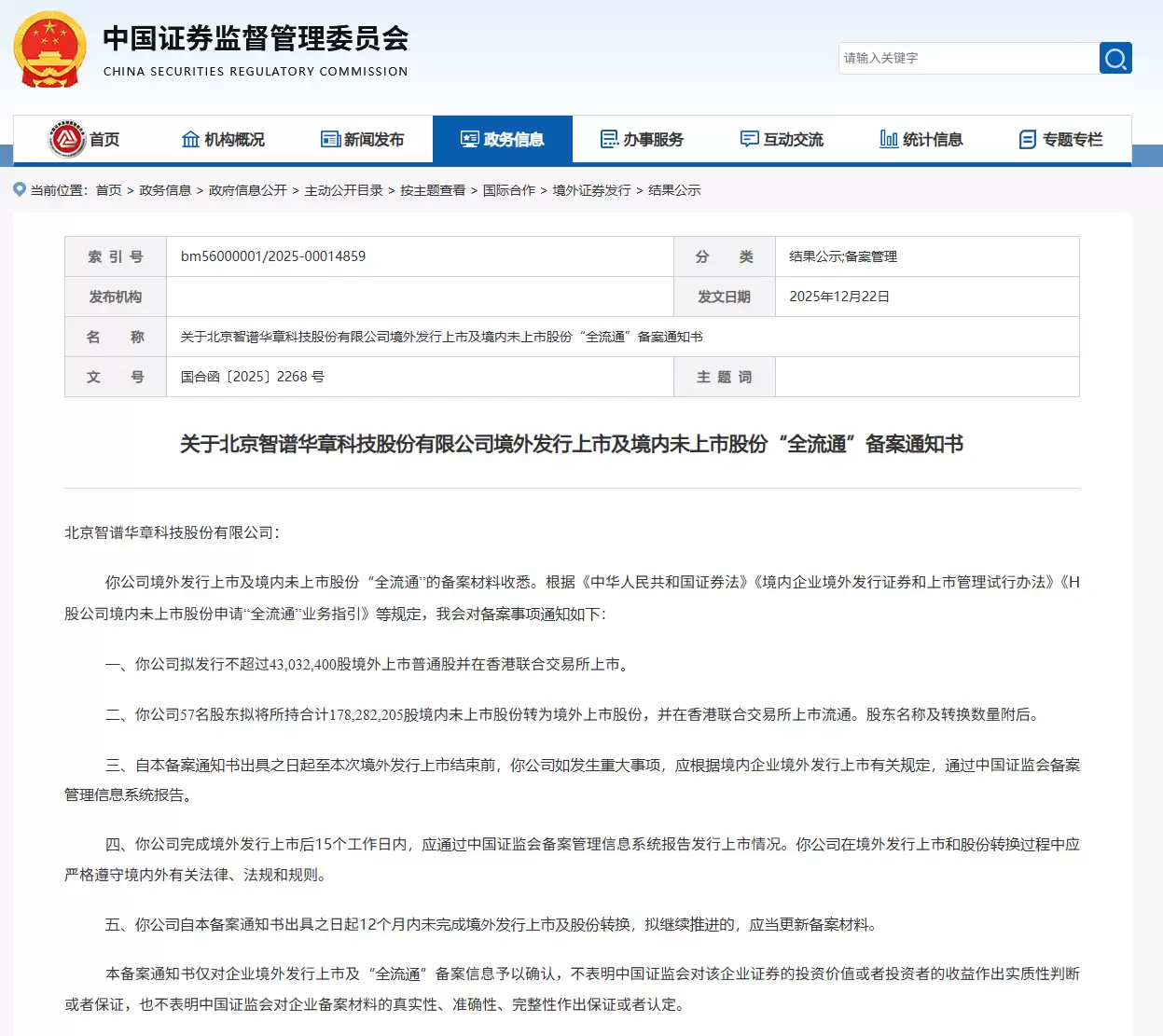Switch to the 互动交流 tab
This screenshot has width=1163, height=1036.
pyautogui.click(x=792, y=139)
